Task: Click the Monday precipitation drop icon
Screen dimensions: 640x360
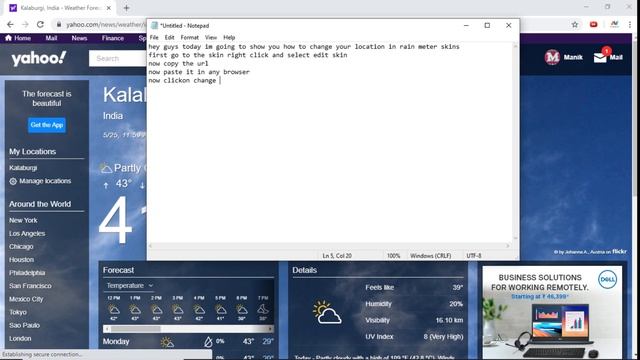Action: pos(208,342)
